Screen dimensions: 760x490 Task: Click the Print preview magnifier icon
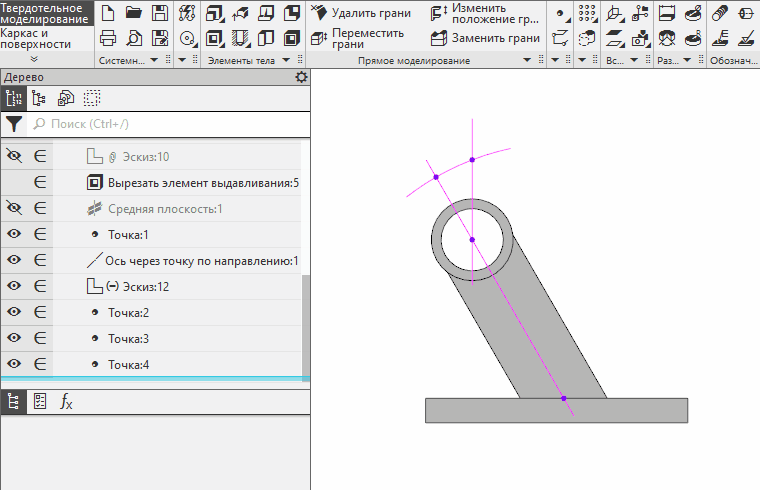coord(133,39)
